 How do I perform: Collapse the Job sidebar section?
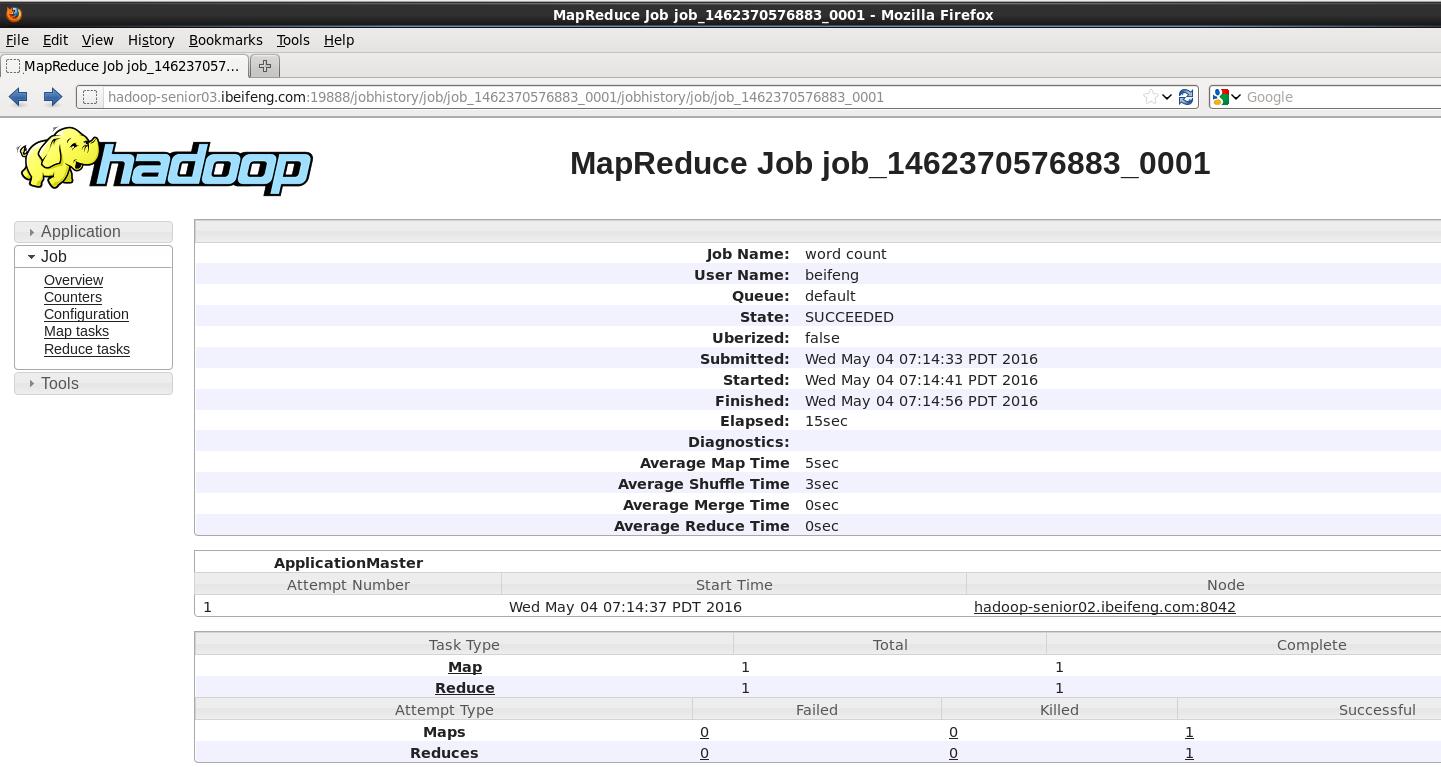[93, 256]
